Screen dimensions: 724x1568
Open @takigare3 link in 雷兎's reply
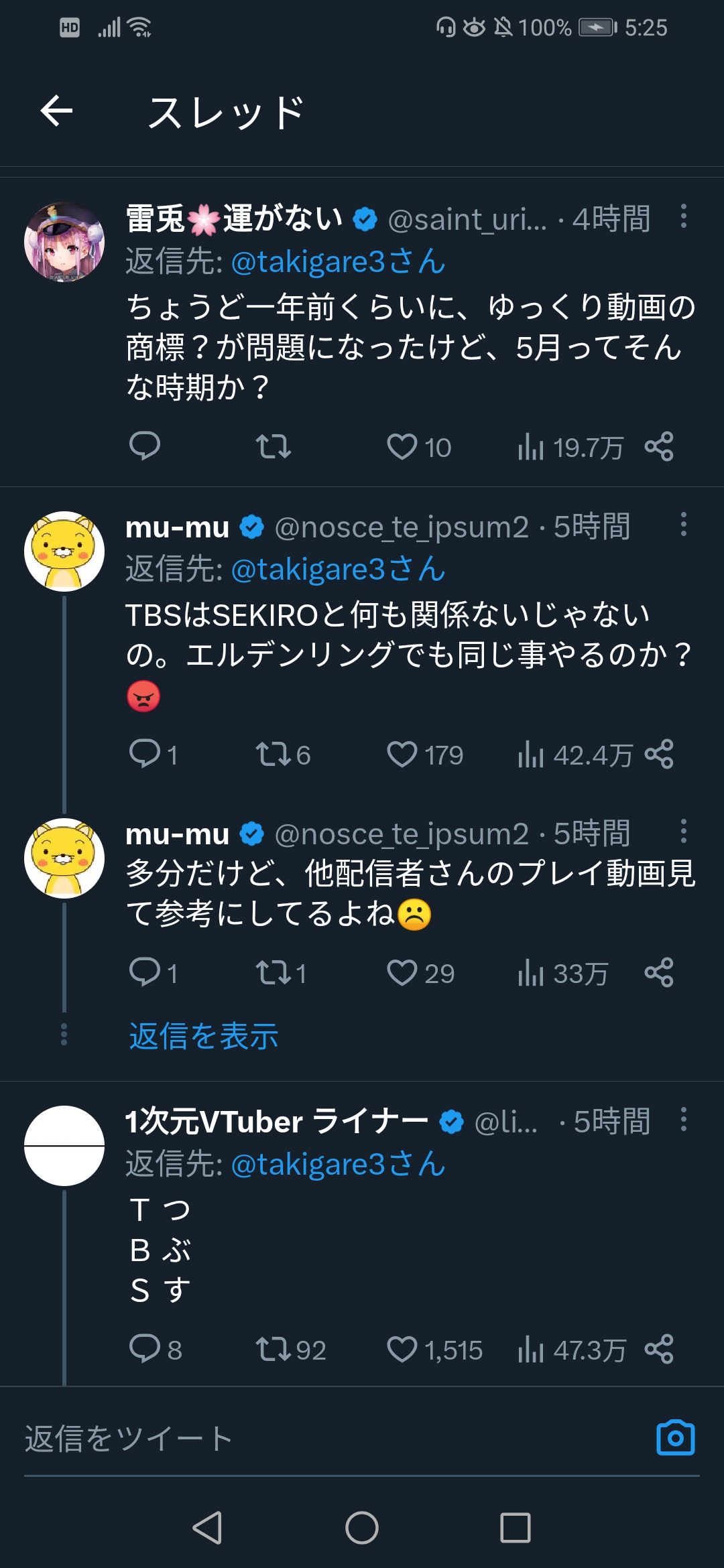(x=338, y=261)
